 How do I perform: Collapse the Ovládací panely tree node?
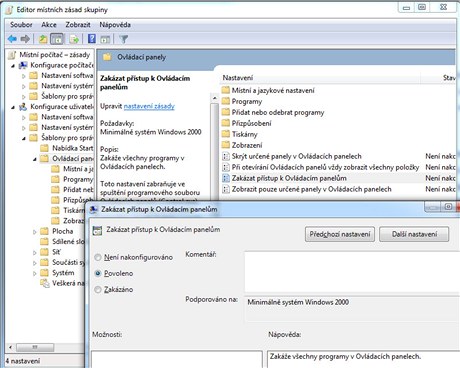(35, 159)
